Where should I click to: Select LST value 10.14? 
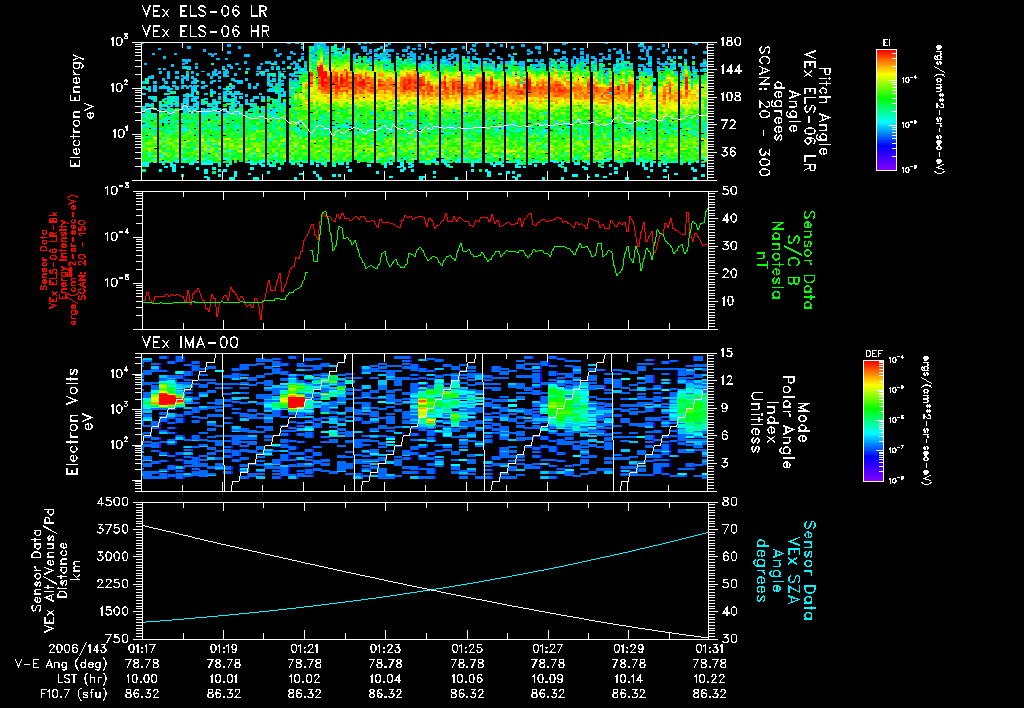[629, 679]
